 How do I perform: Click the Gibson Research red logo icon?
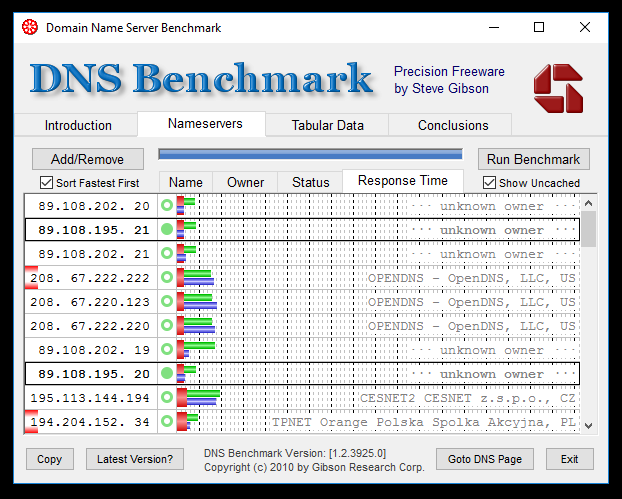point(558,87)
